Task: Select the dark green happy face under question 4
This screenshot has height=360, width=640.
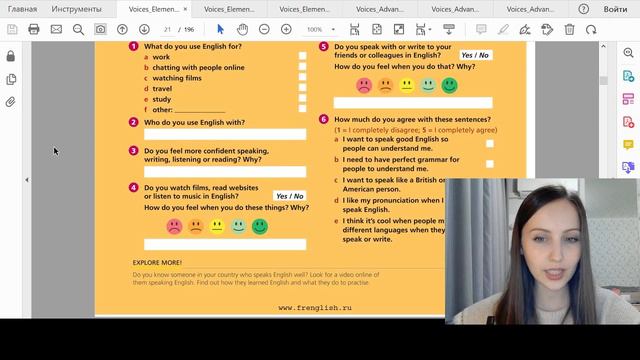Action: tap(260, 227)
